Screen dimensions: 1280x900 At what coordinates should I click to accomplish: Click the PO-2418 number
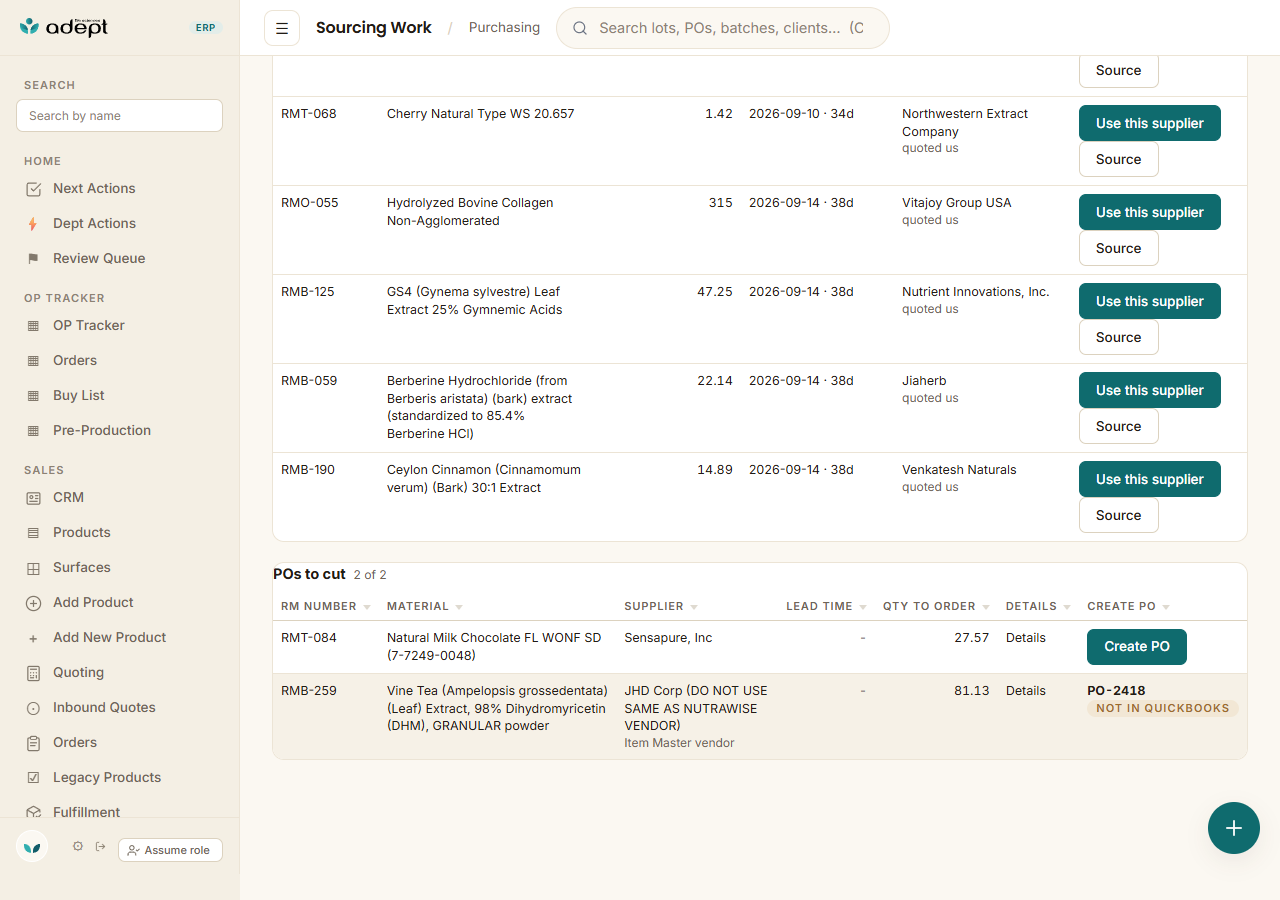1116,691
